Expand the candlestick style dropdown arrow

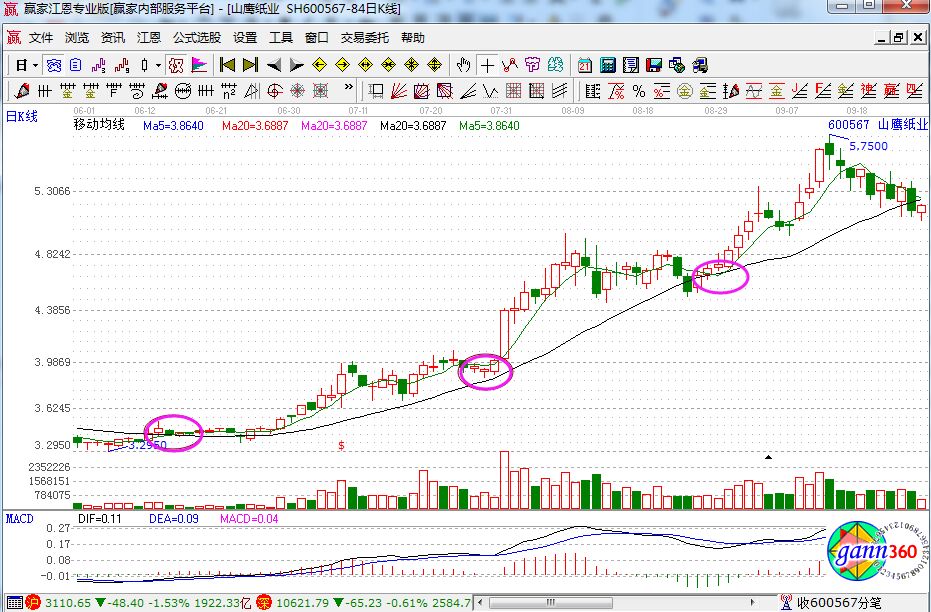158,65
